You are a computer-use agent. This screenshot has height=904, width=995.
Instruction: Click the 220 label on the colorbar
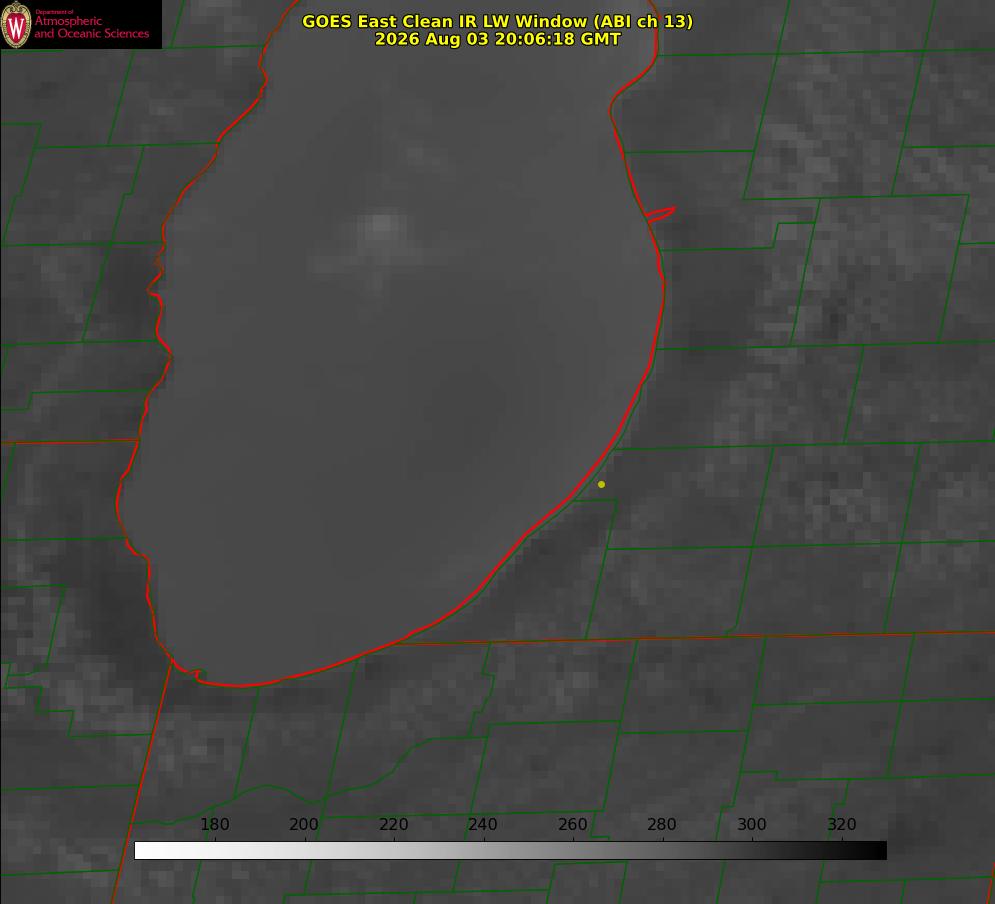pos(393,824)
